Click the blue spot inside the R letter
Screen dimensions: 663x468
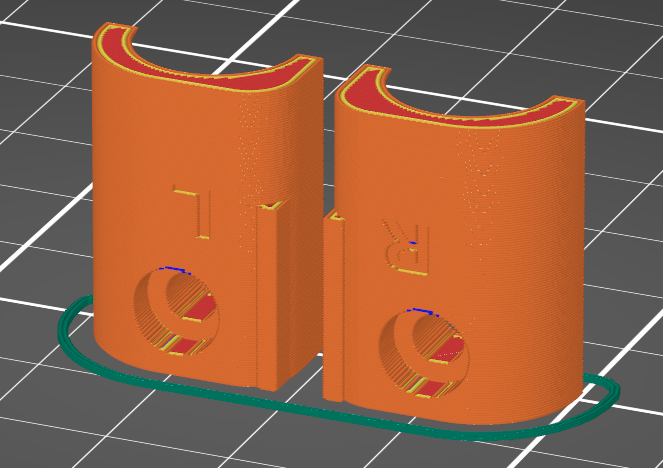coord(413,243)
